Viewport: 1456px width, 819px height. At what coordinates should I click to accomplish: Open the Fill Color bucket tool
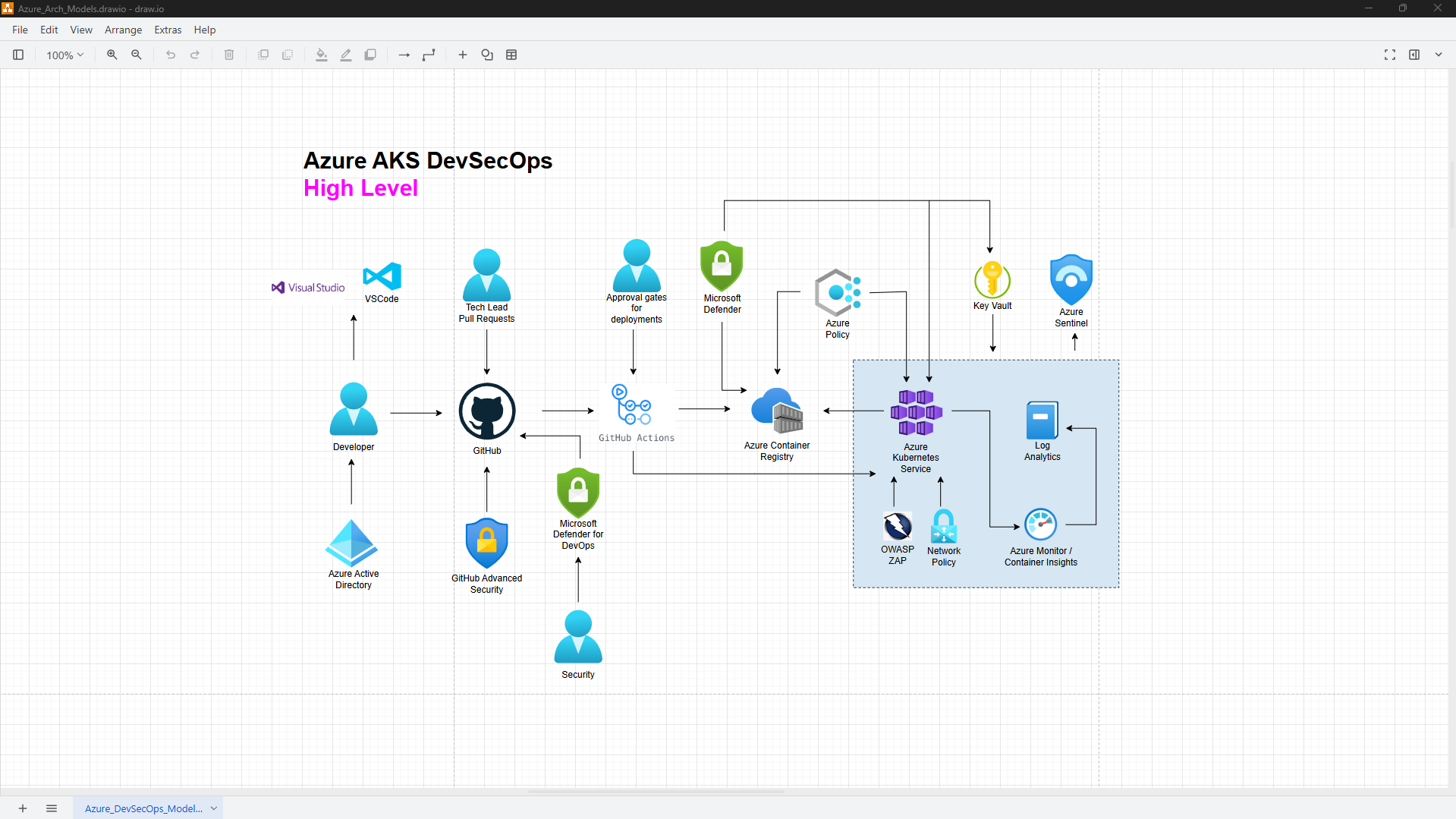322,55
